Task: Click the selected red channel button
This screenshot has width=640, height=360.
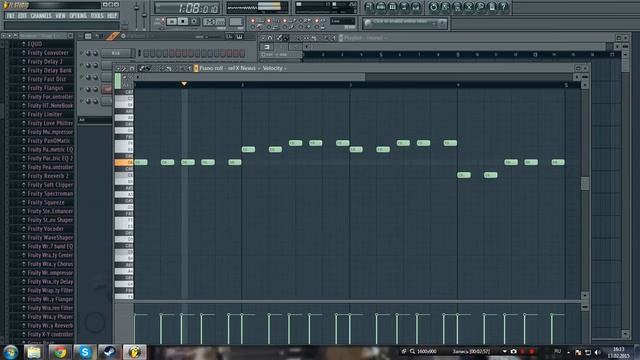Action: (x=107, y=89)
